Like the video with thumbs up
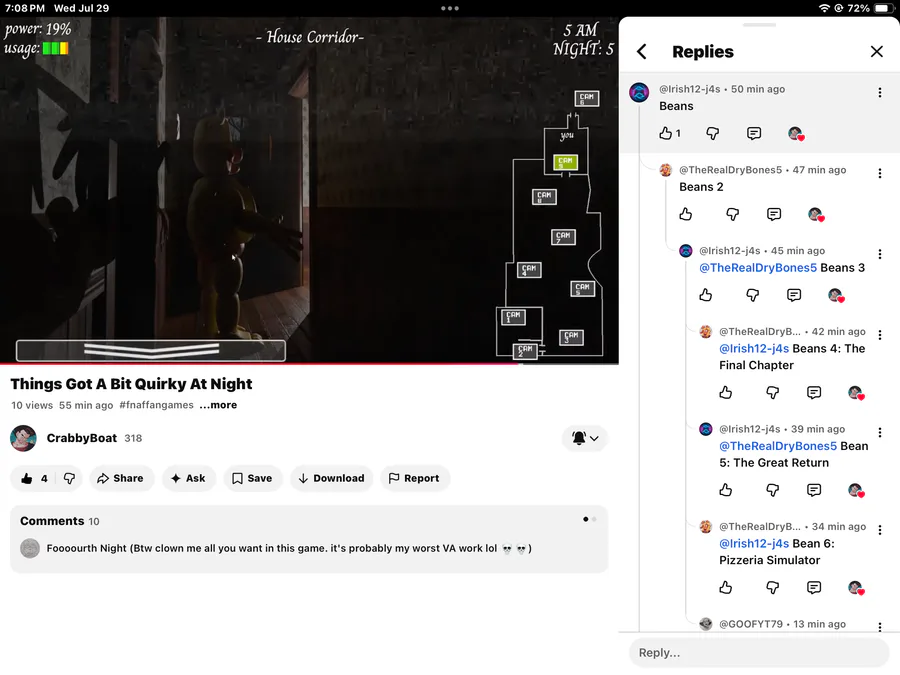The height and width of the screenshot is (675, 900). click(34, 478)
